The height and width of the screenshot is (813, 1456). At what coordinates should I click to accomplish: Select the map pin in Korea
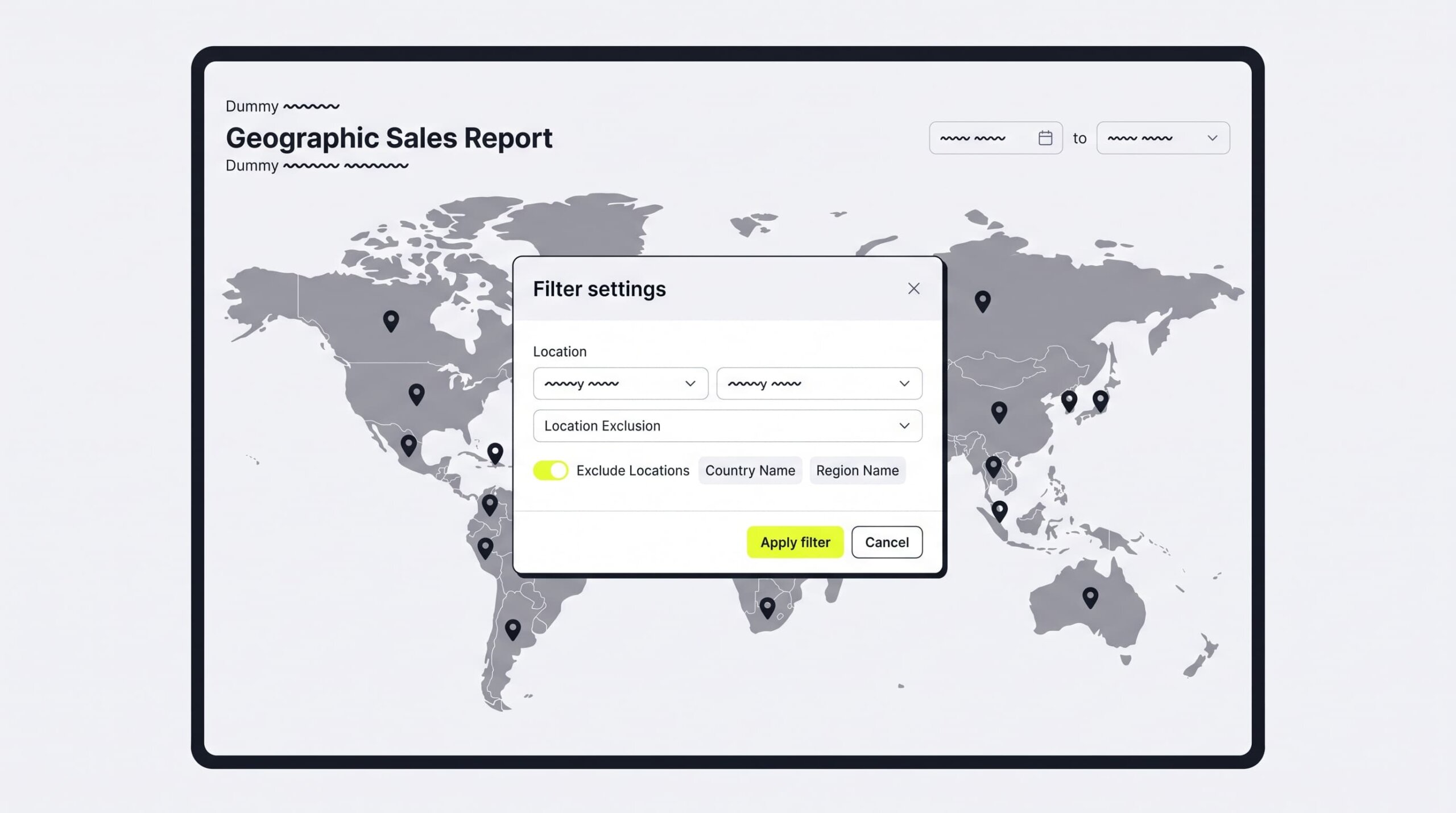click(1069, 402)
